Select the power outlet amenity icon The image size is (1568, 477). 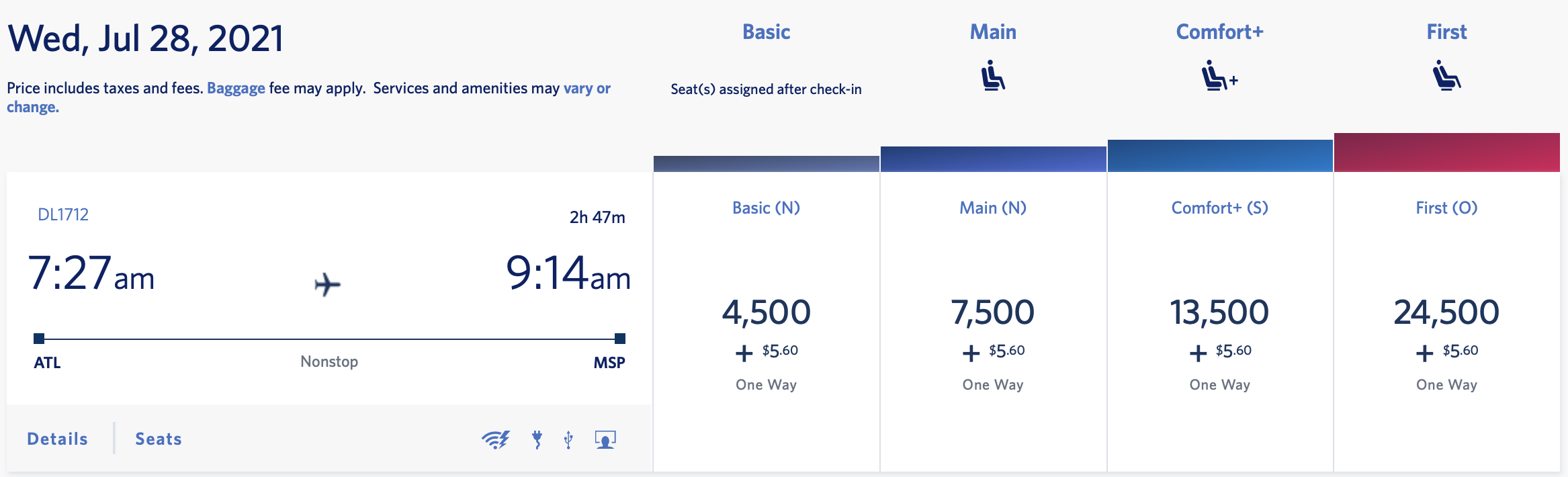point(537,439)
